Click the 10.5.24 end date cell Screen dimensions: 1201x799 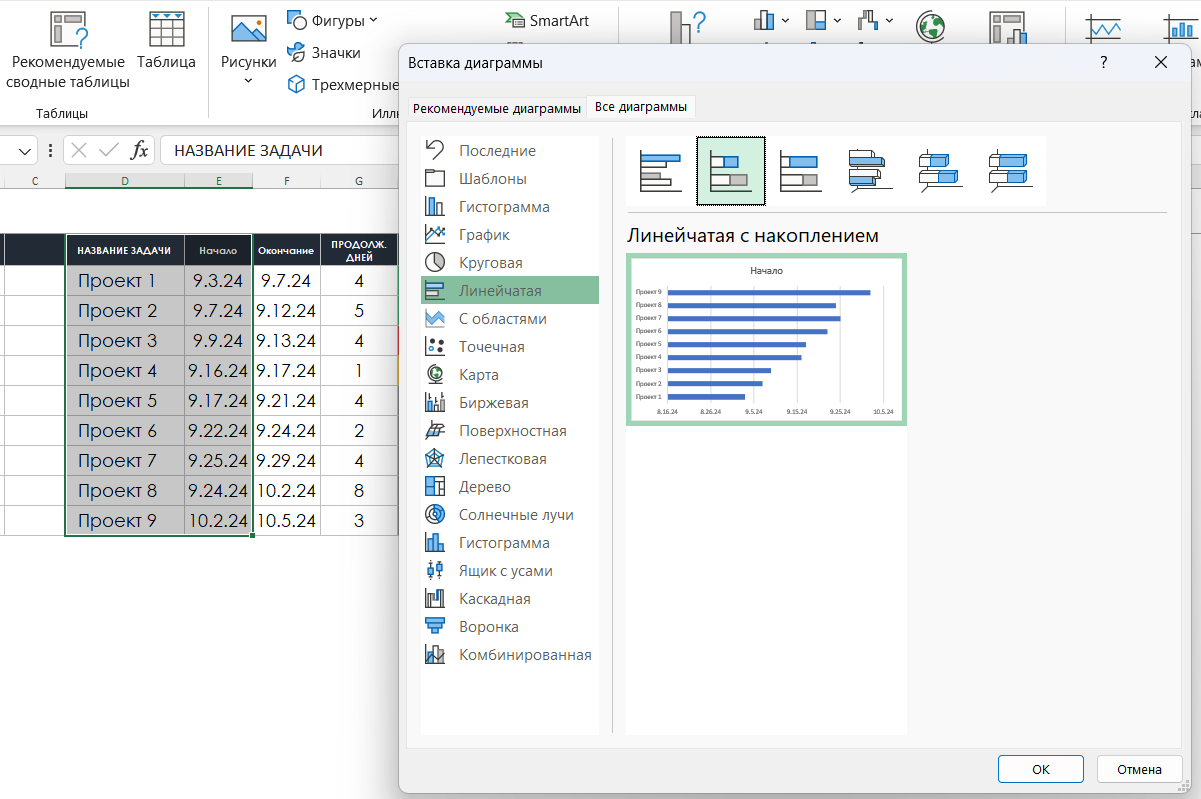point(286,521)
